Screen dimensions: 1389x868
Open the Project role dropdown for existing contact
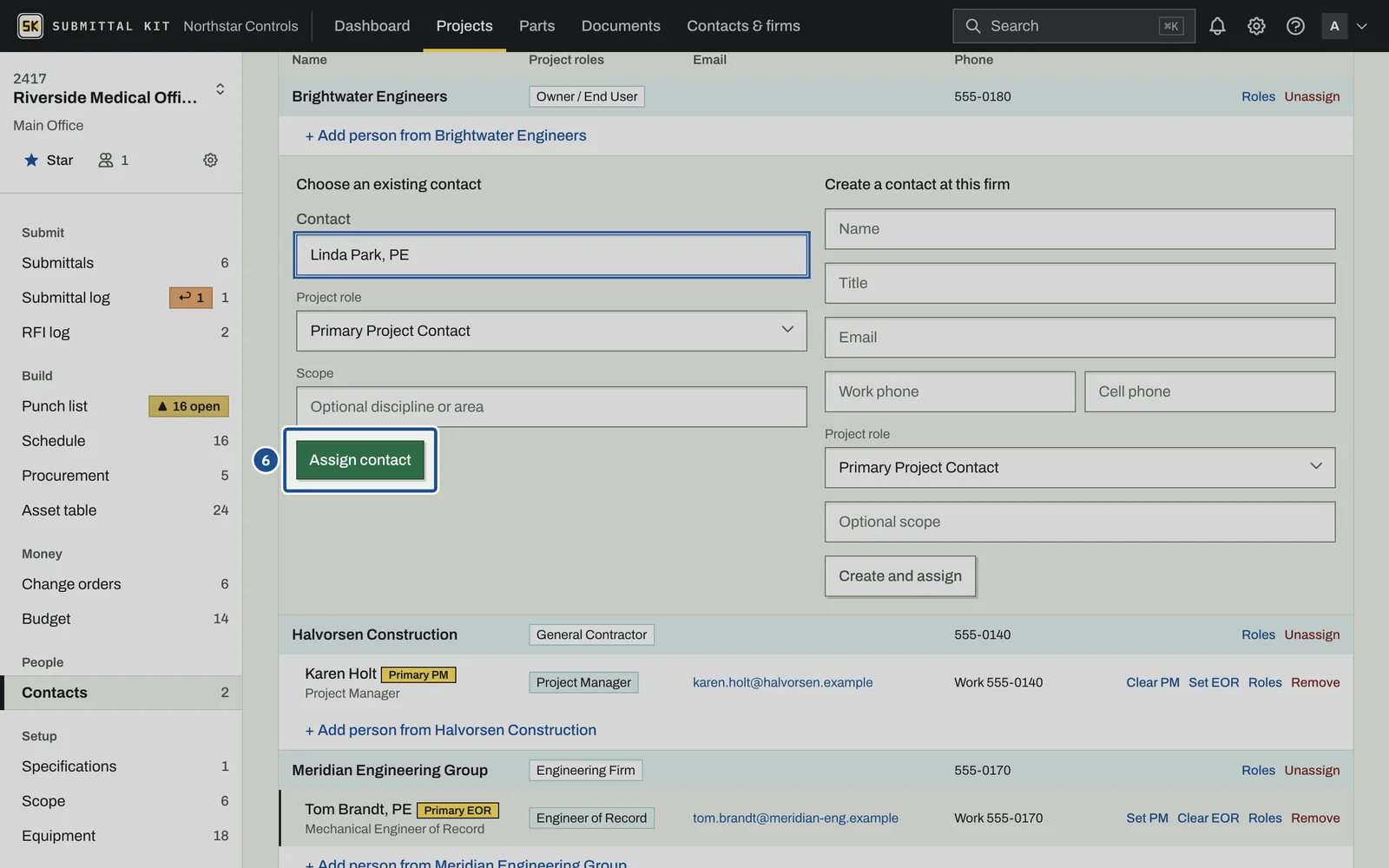pos(551,331)
